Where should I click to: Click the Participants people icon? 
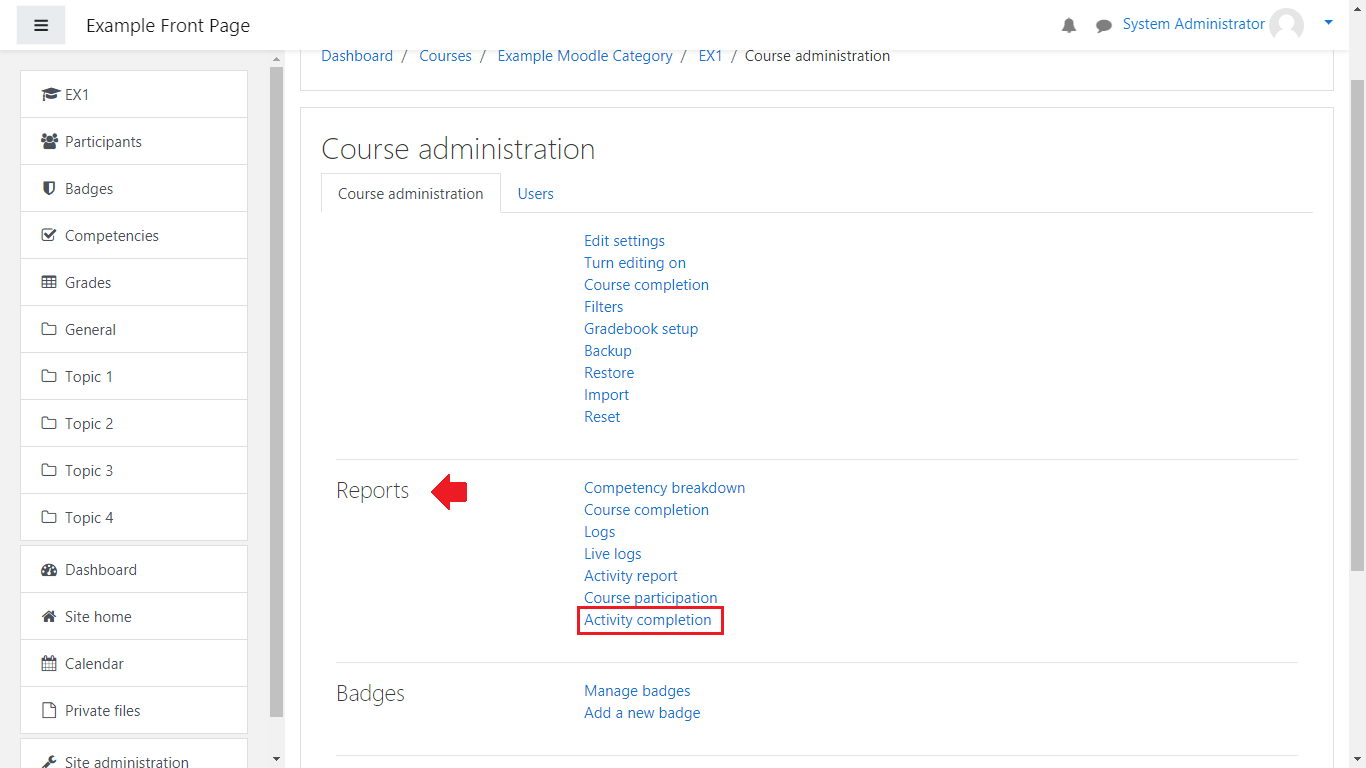tap(49, 142)
